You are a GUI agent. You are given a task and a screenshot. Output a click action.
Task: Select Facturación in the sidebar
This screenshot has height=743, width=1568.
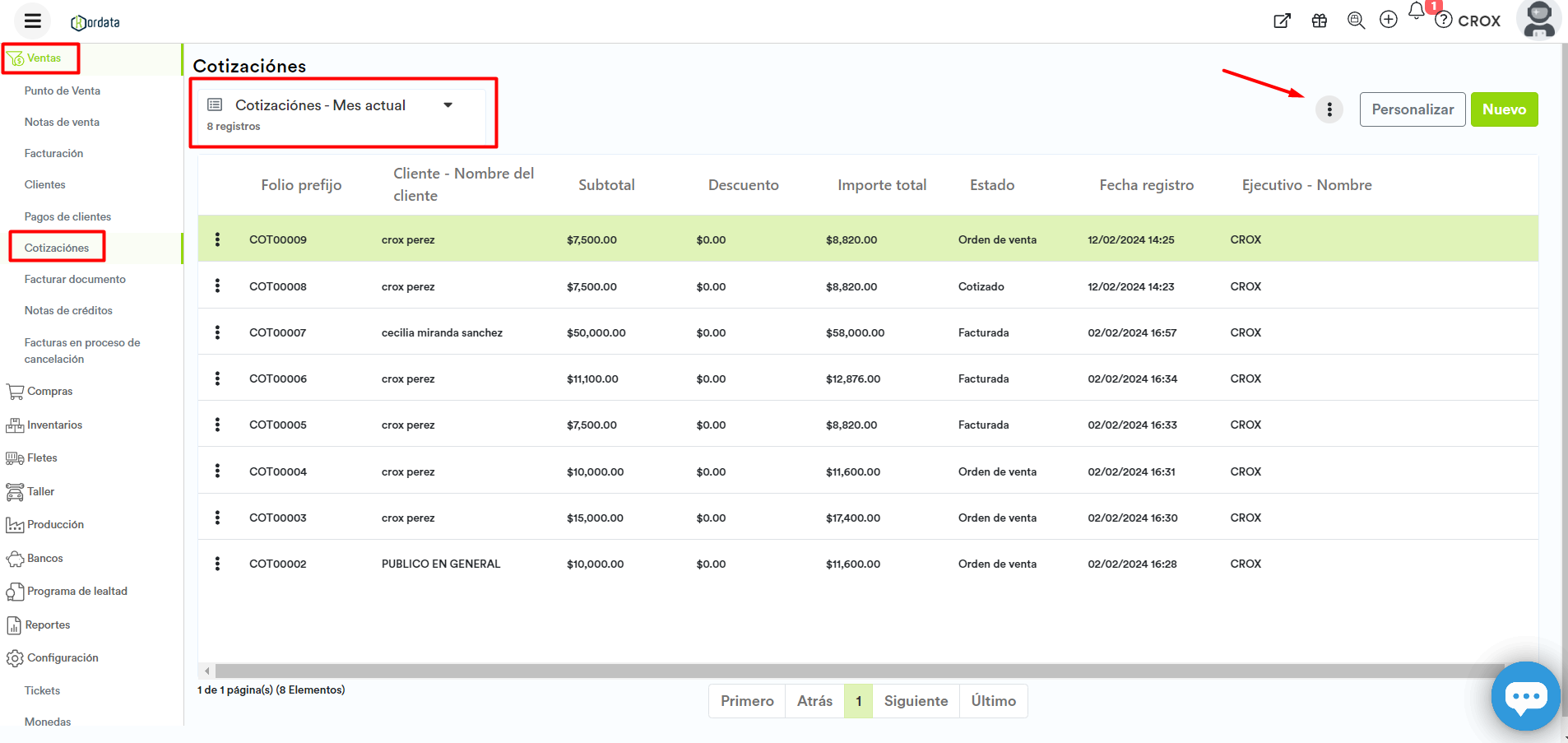pyautogui.click(x=53, y=153)
